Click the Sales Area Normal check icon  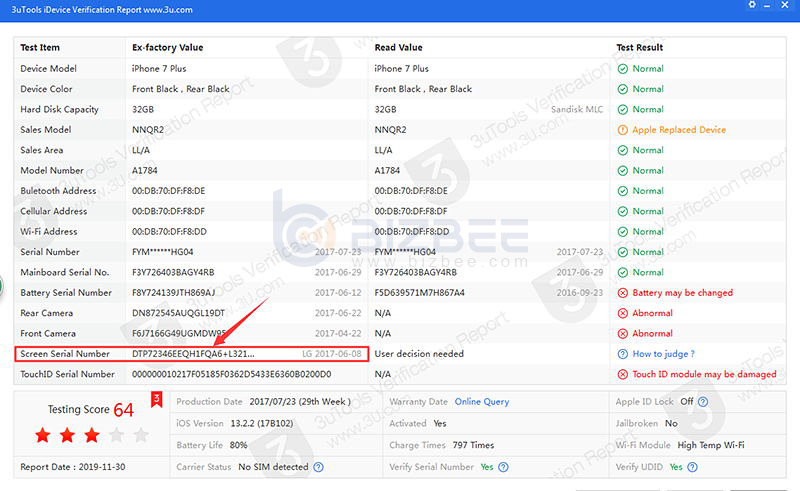(622, 151)
